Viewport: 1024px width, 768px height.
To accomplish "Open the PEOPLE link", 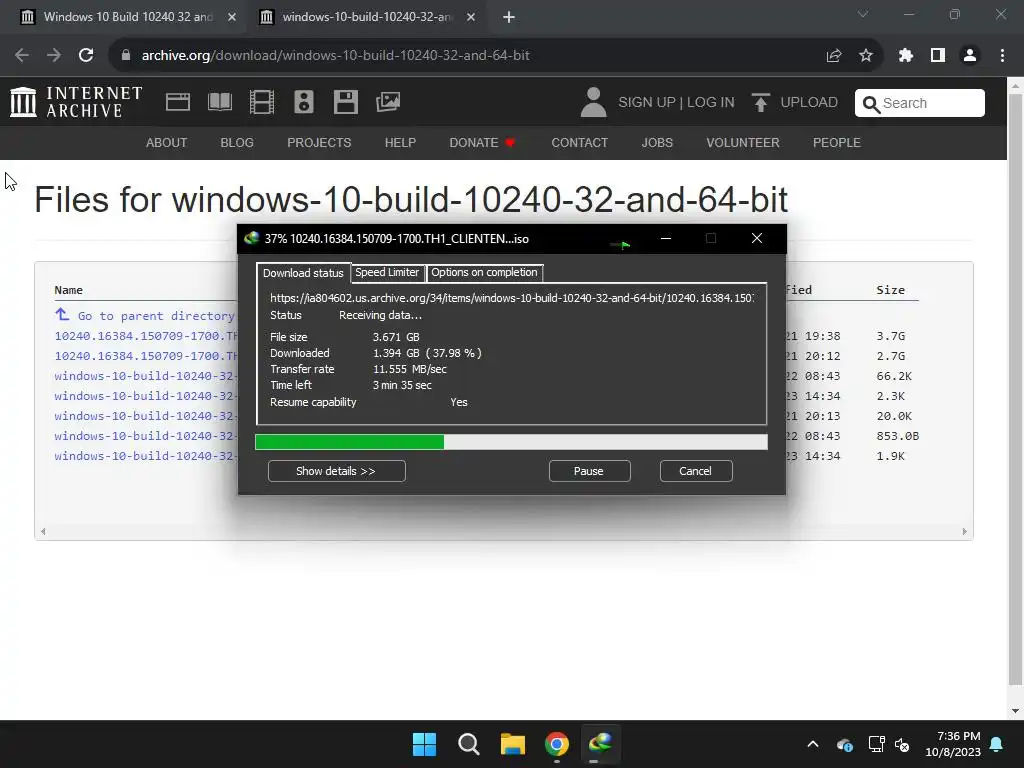I will (x=837, y=142).
